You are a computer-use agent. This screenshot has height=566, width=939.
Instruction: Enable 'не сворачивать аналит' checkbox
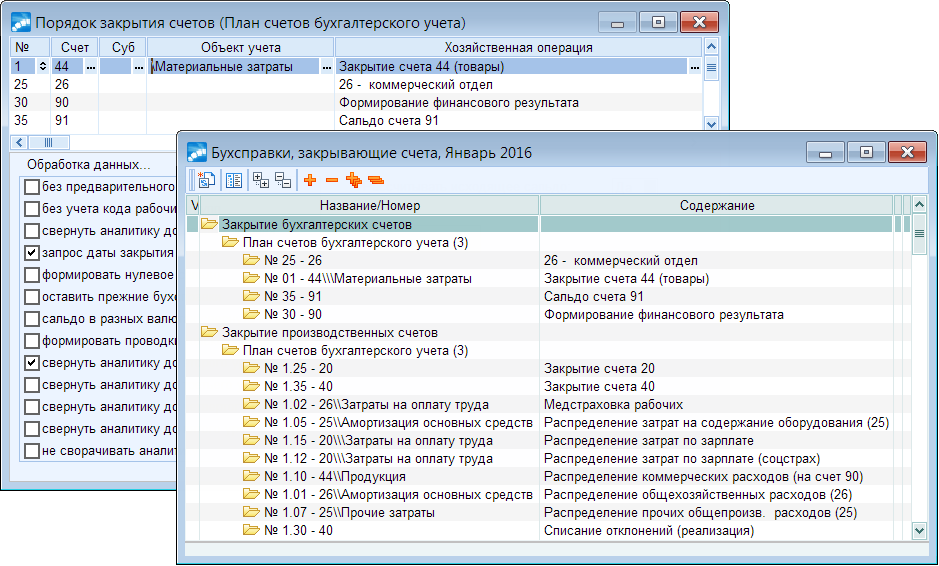pyautogui.click(x=32, y=450)
